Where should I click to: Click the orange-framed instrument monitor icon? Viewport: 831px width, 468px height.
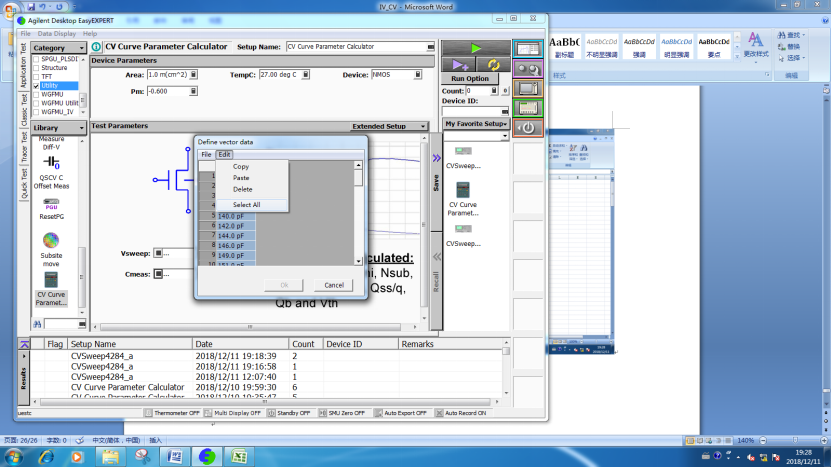[x=528, y=89]
